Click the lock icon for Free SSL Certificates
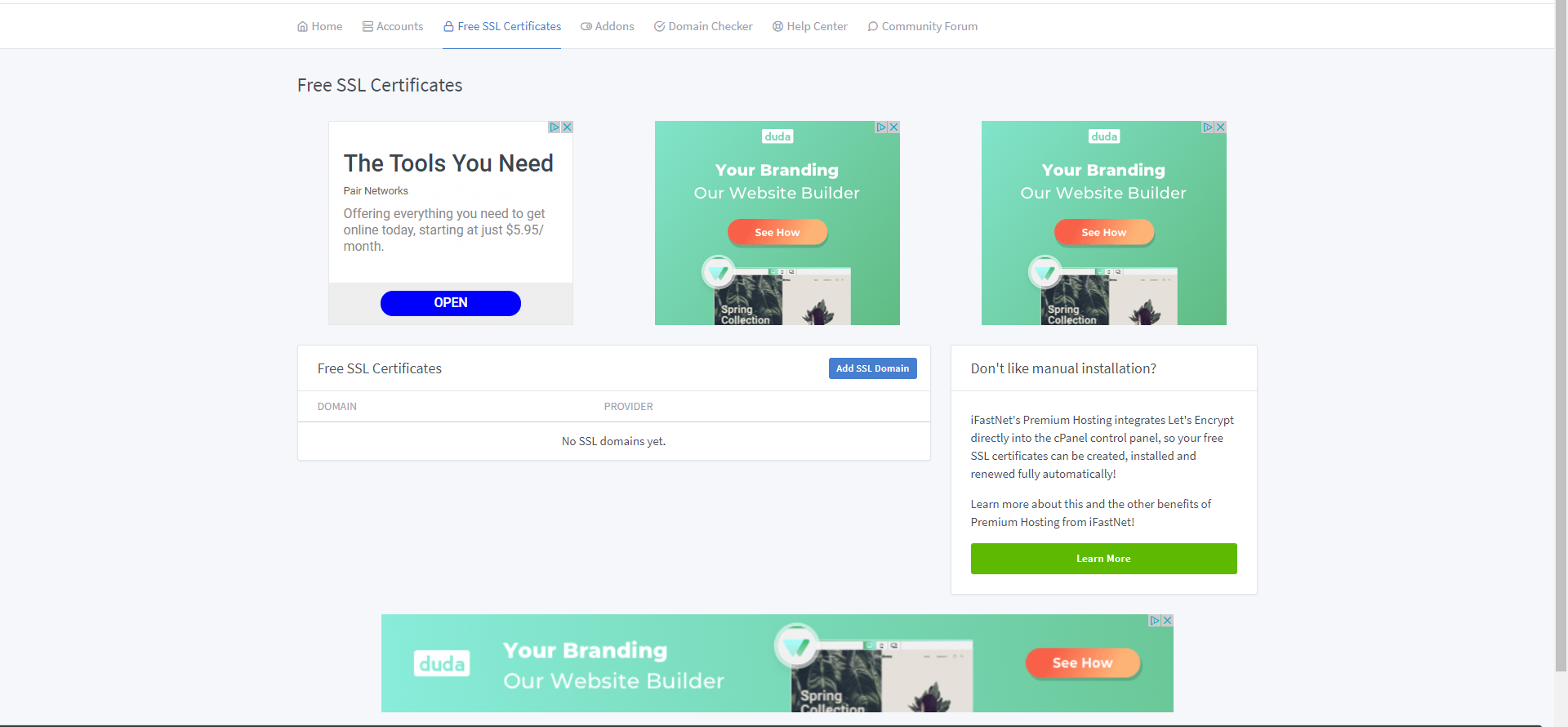This screenshot has height=727, width=1568. click(x=448, y=26)
